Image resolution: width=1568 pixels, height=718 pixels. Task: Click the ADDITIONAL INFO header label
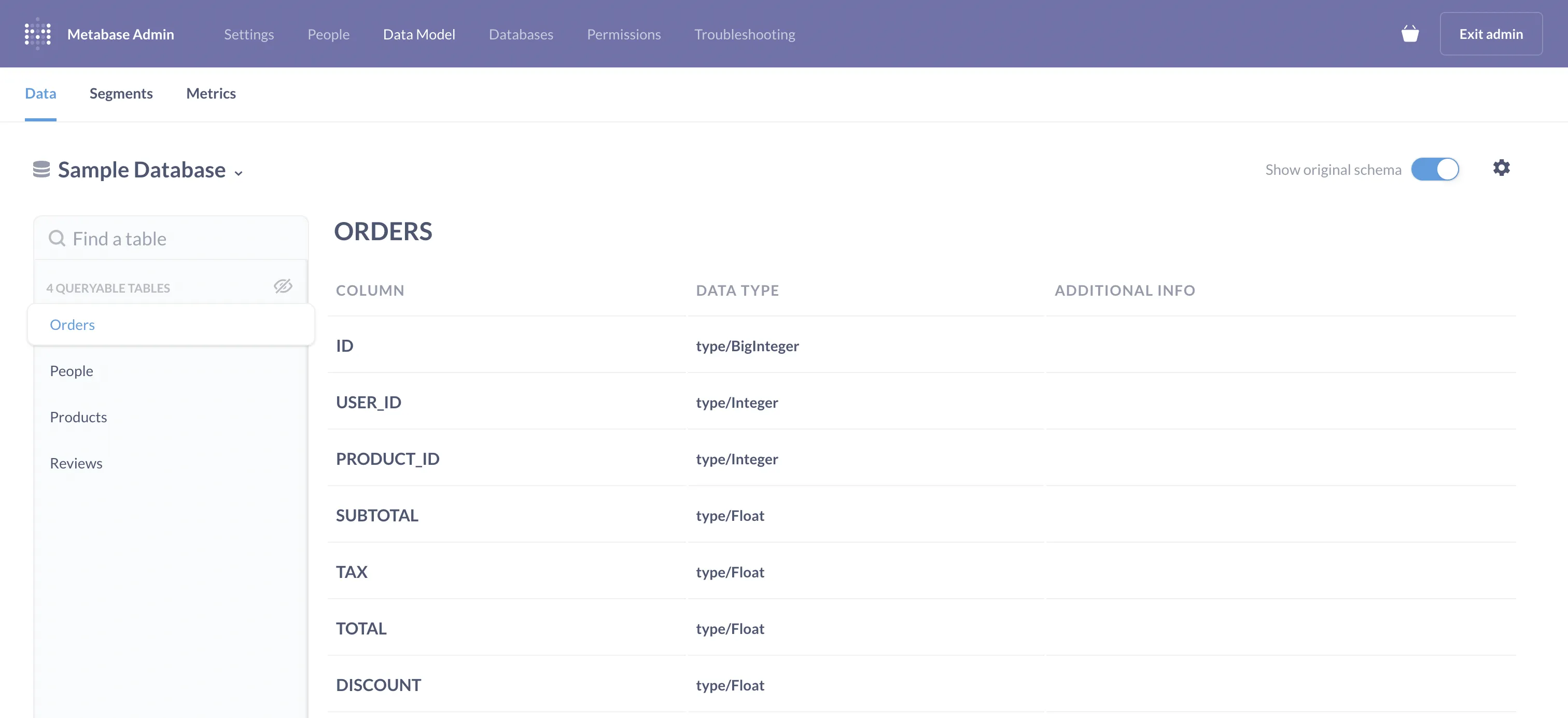tap(1124, 291)
